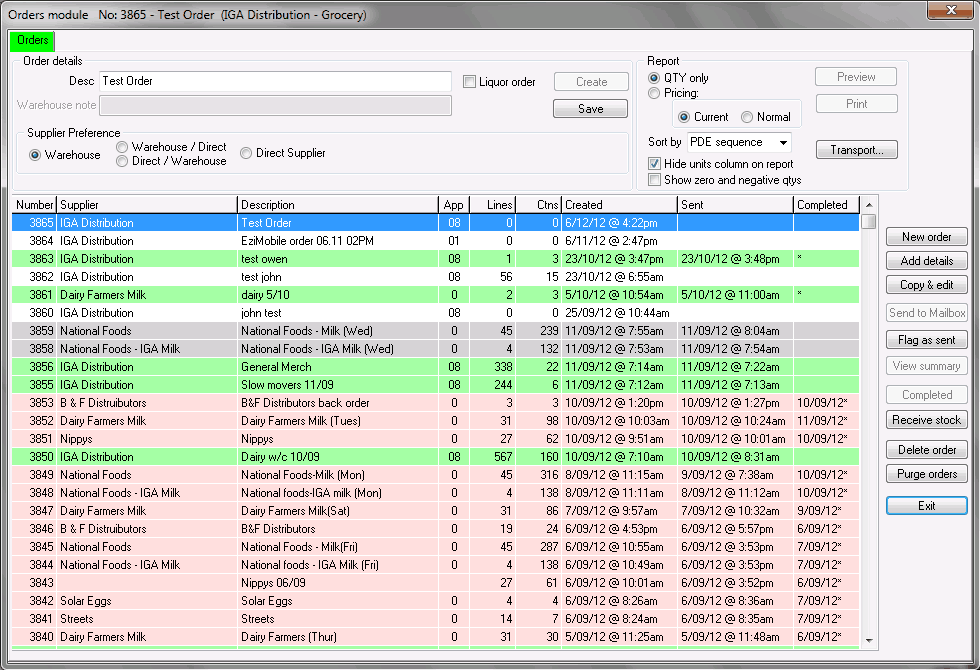Click Receive stock button

pos(926,420)
